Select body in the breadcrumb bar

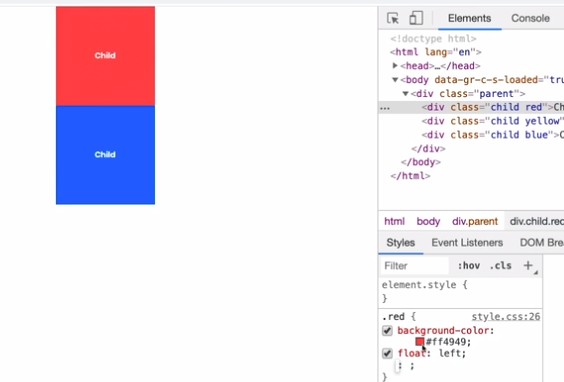[x=428, y=221]
